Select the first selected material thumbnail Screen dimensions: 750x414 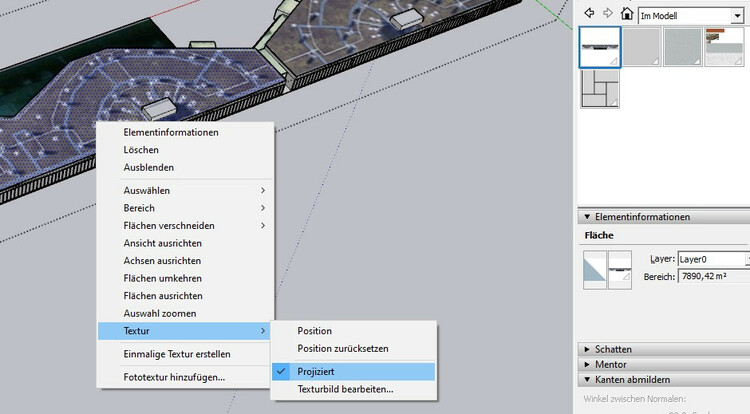pos(602,47)
